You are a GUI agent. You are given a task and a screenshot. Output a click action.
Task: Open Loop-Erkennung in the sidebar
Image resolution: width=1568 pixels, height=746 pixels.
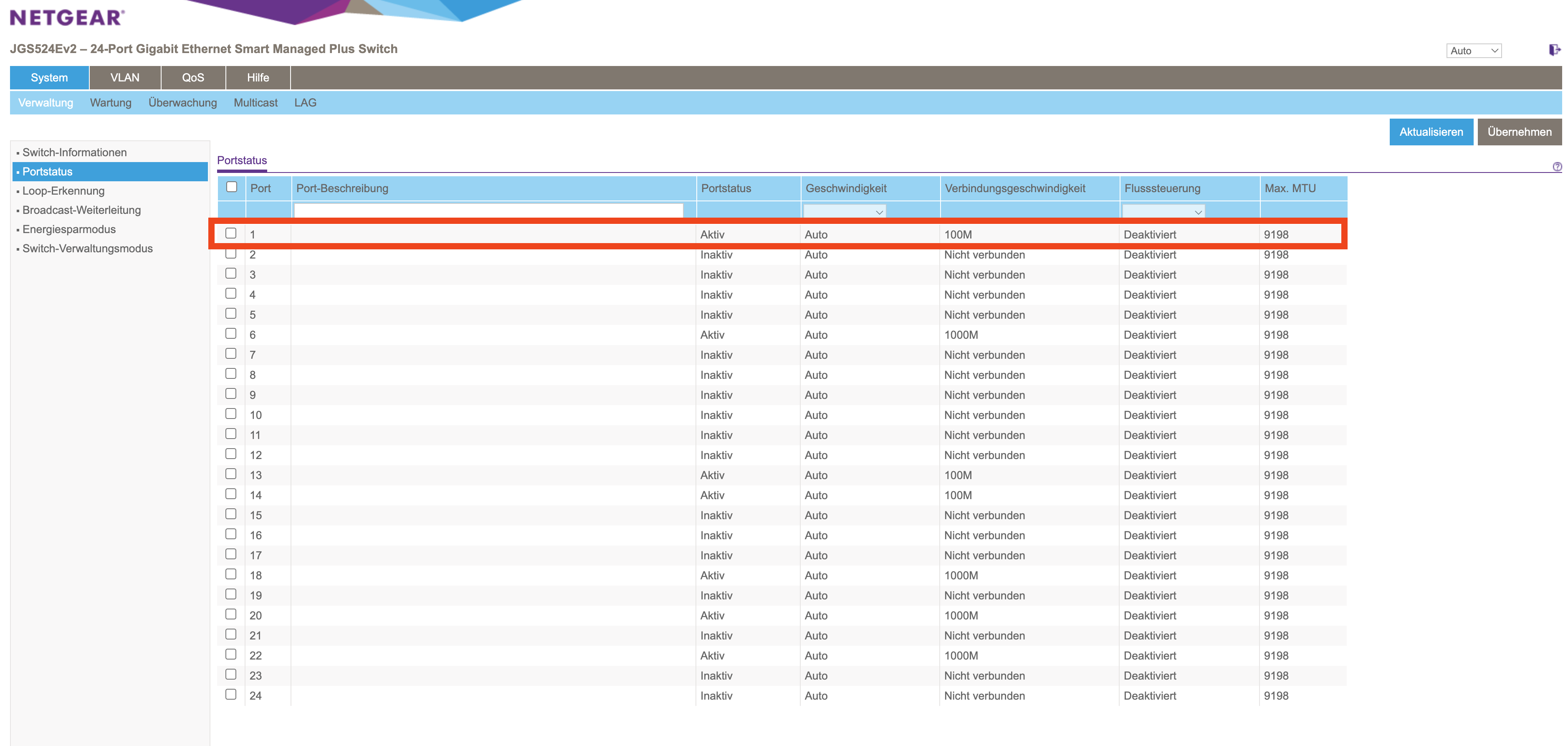coord(63,190)
